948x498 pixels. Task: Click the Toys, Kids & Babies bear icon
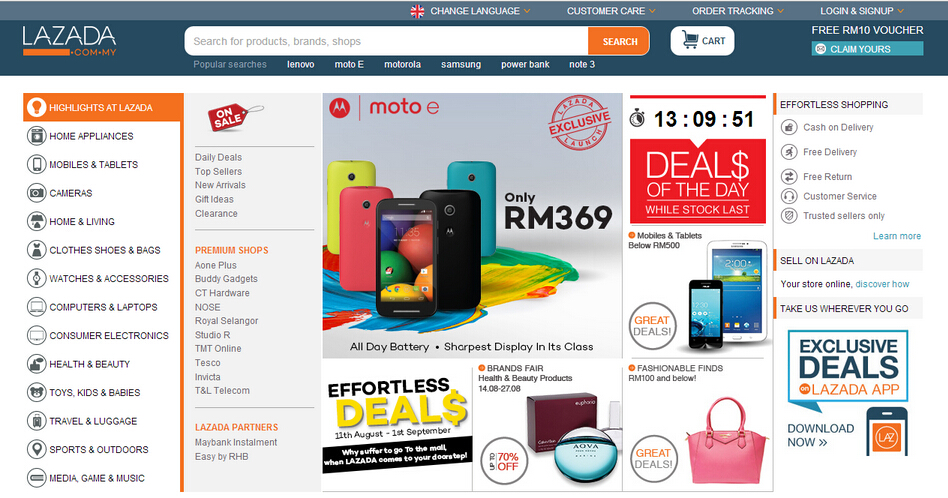pos(36,392)
